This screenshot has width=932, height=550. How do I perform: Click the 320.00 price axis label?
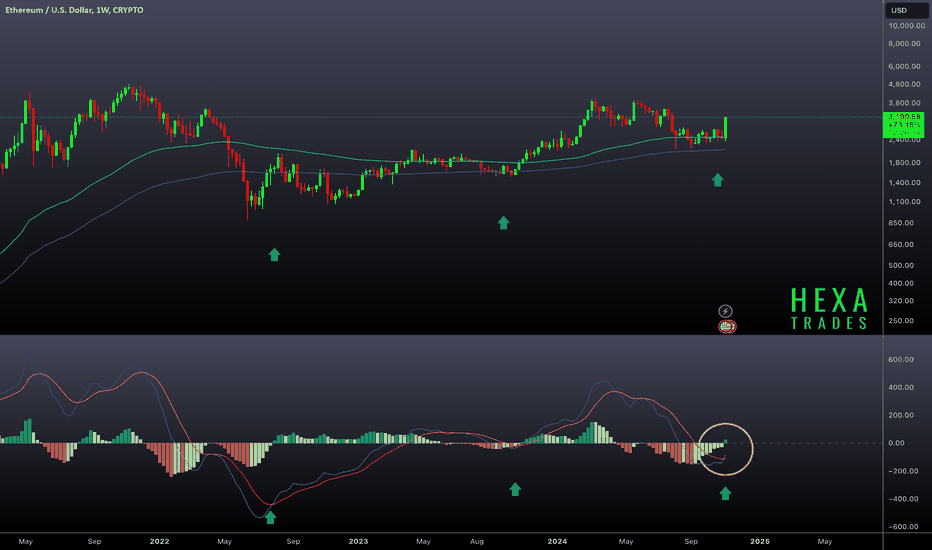pos(901,301)
